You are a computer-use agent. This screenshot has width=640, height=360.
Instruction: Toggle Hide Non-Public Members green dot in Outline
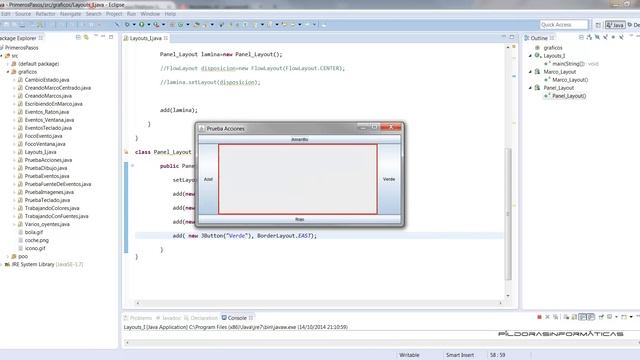click(613, 37)
